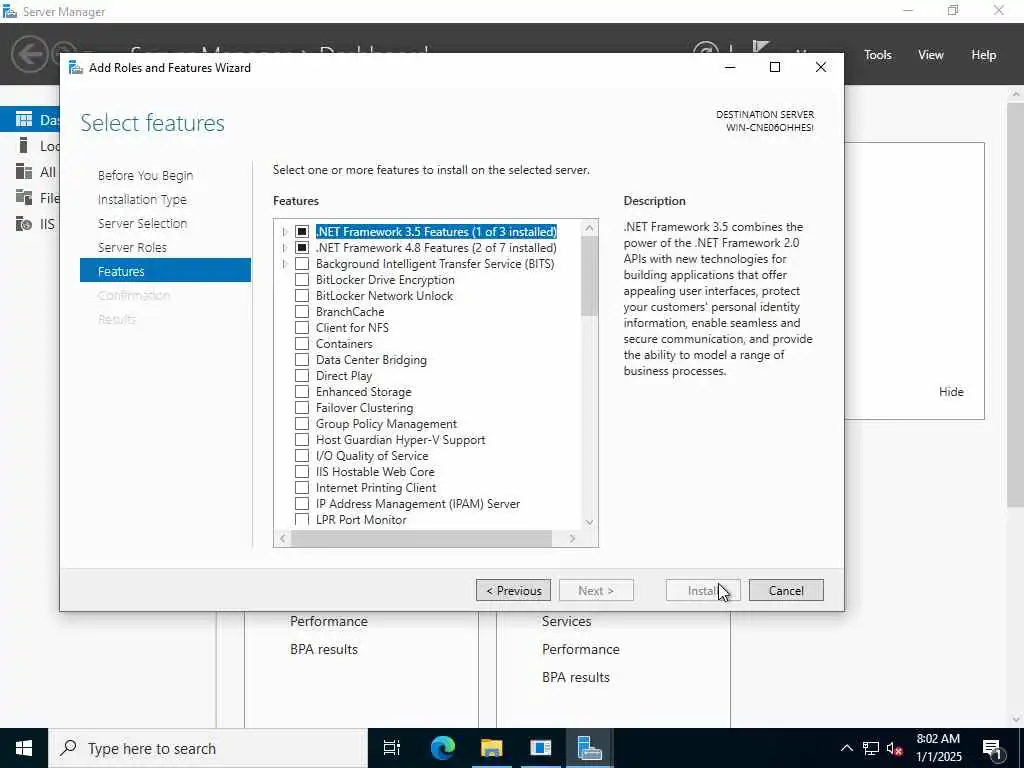Launch Microsoft Edge from the taskbar
The width and height of the screenshot is (1024, 768).
click(442, 748)
